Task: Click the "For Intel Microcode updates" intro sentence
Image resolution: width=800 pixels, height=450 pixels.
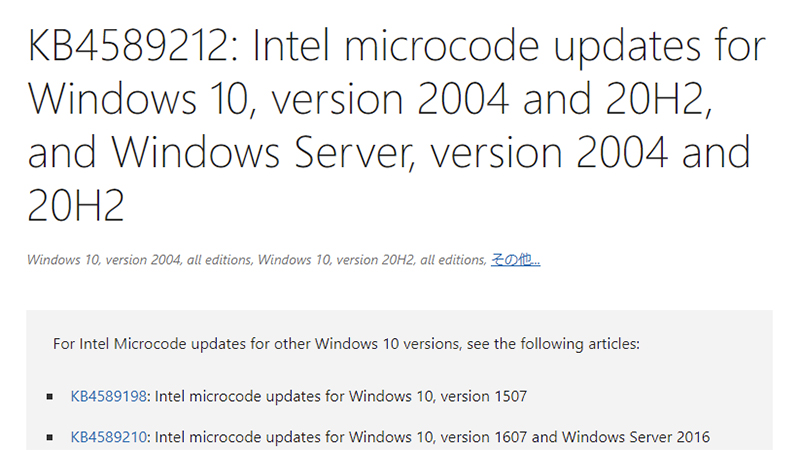Action: pos(180,344)
